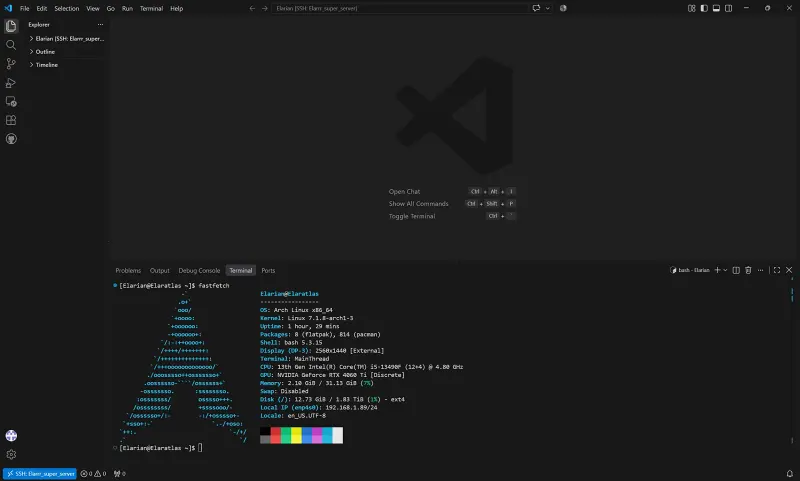Click errors and warnings count in status bar

[x=93, y=473]
